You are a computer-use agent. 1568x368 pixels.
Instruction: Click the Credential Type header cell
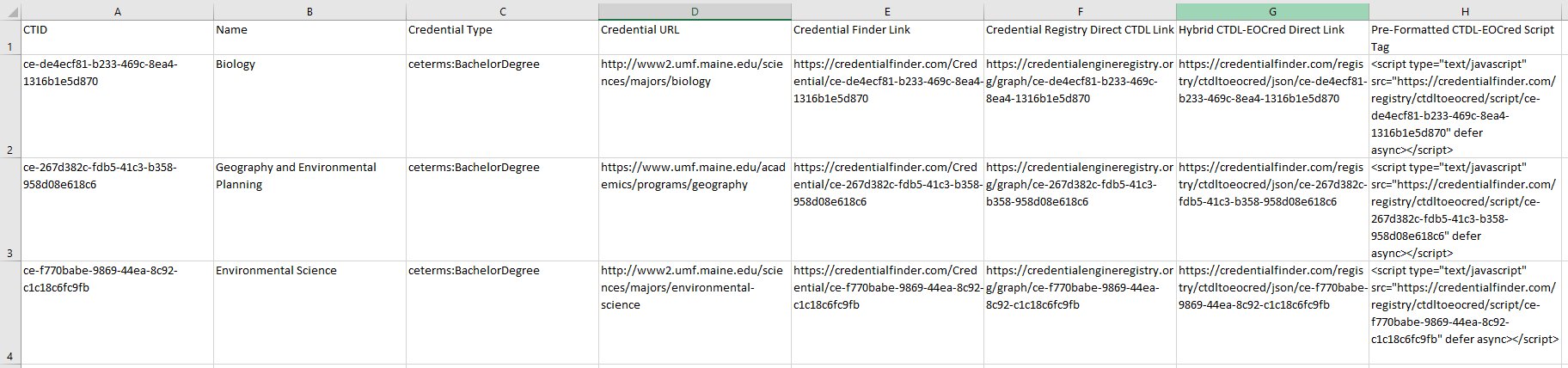(502, 38)
